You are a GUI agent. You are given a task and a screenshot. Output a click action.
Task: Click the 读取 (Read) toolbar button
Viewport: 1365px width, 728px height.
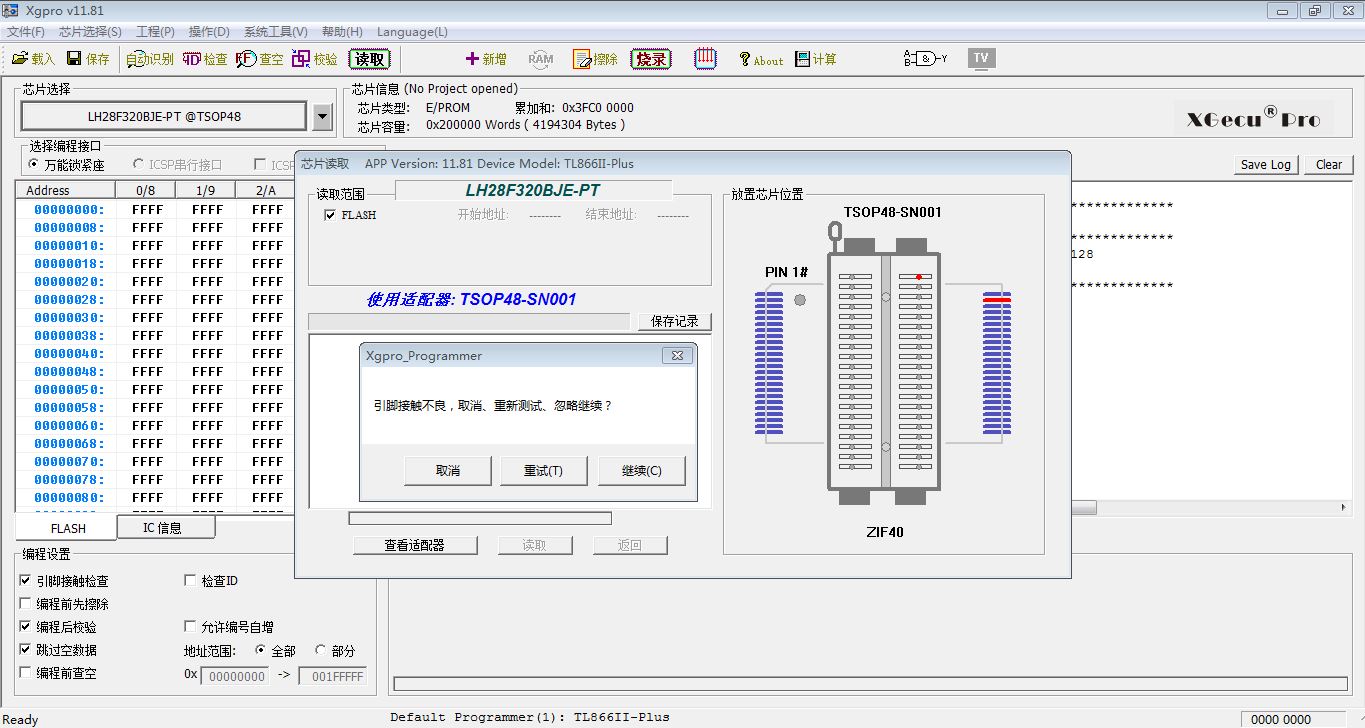(369, 59)
